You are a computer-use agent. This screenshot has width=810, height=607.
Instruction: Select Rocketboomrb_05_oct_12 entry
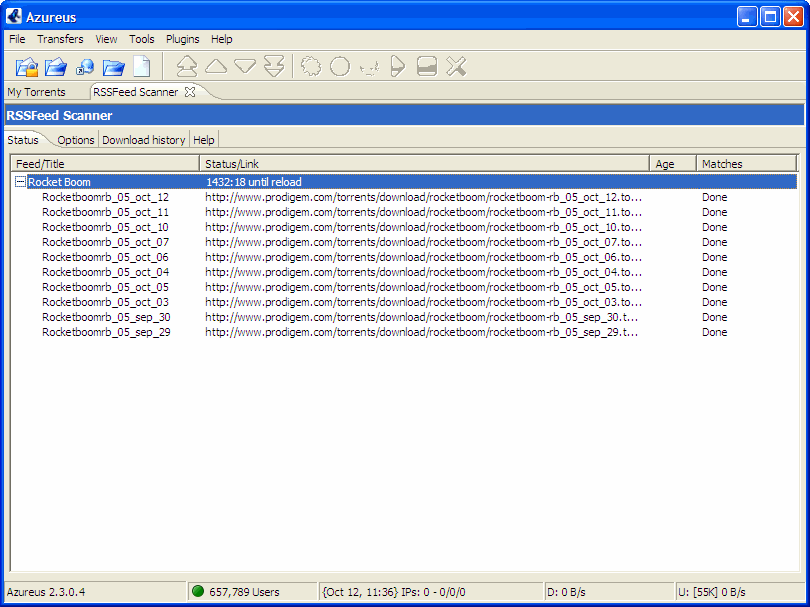pos(105,197)
